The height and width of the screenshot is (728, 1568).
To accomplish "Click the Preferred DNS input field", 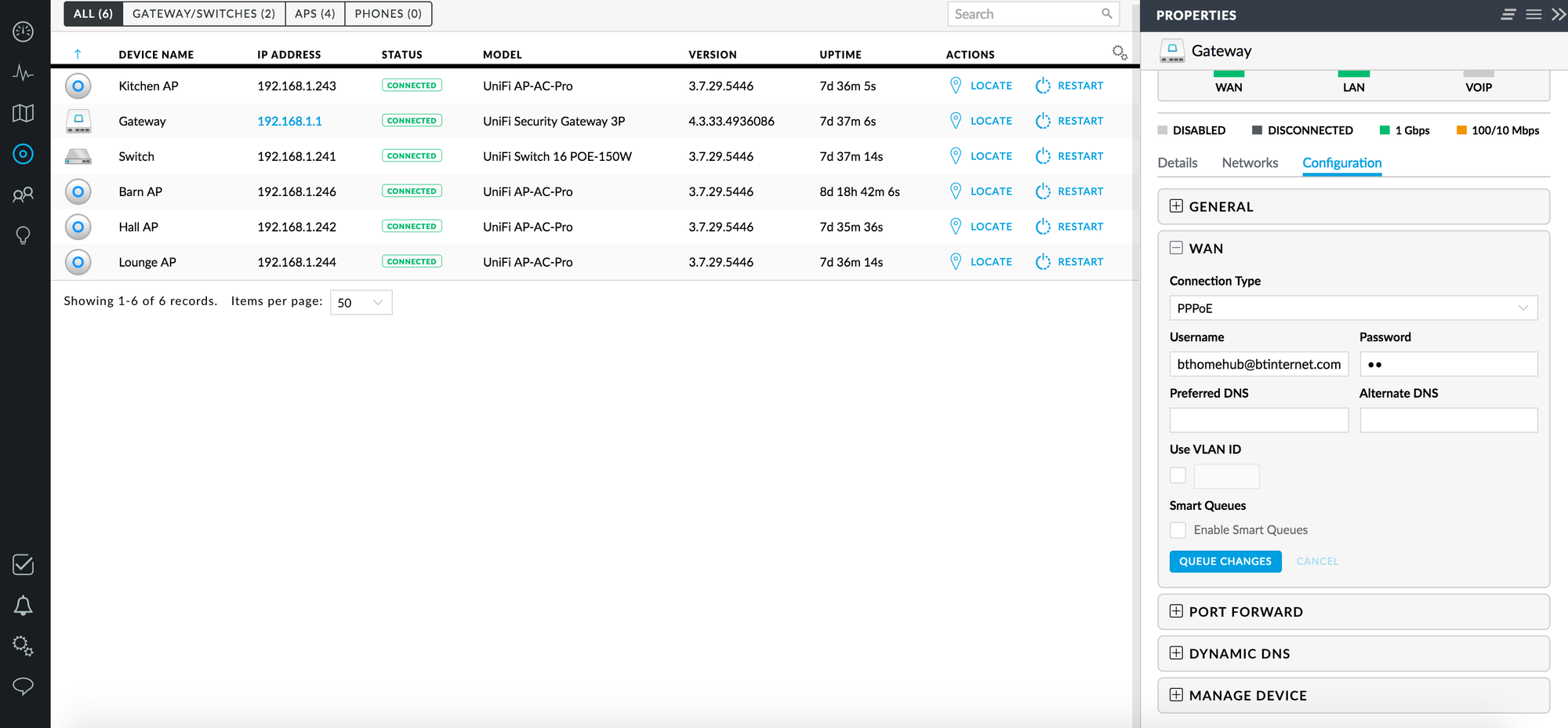I will pyautogui.click(x=1258, y=420).
